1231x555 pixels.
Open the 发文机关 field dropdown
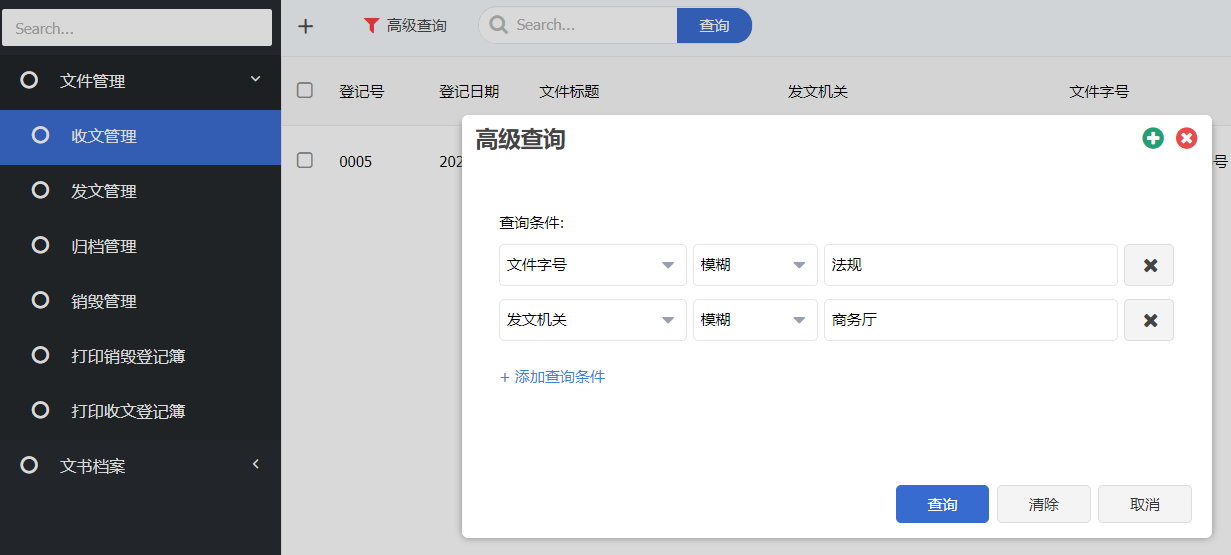point(593,320)
